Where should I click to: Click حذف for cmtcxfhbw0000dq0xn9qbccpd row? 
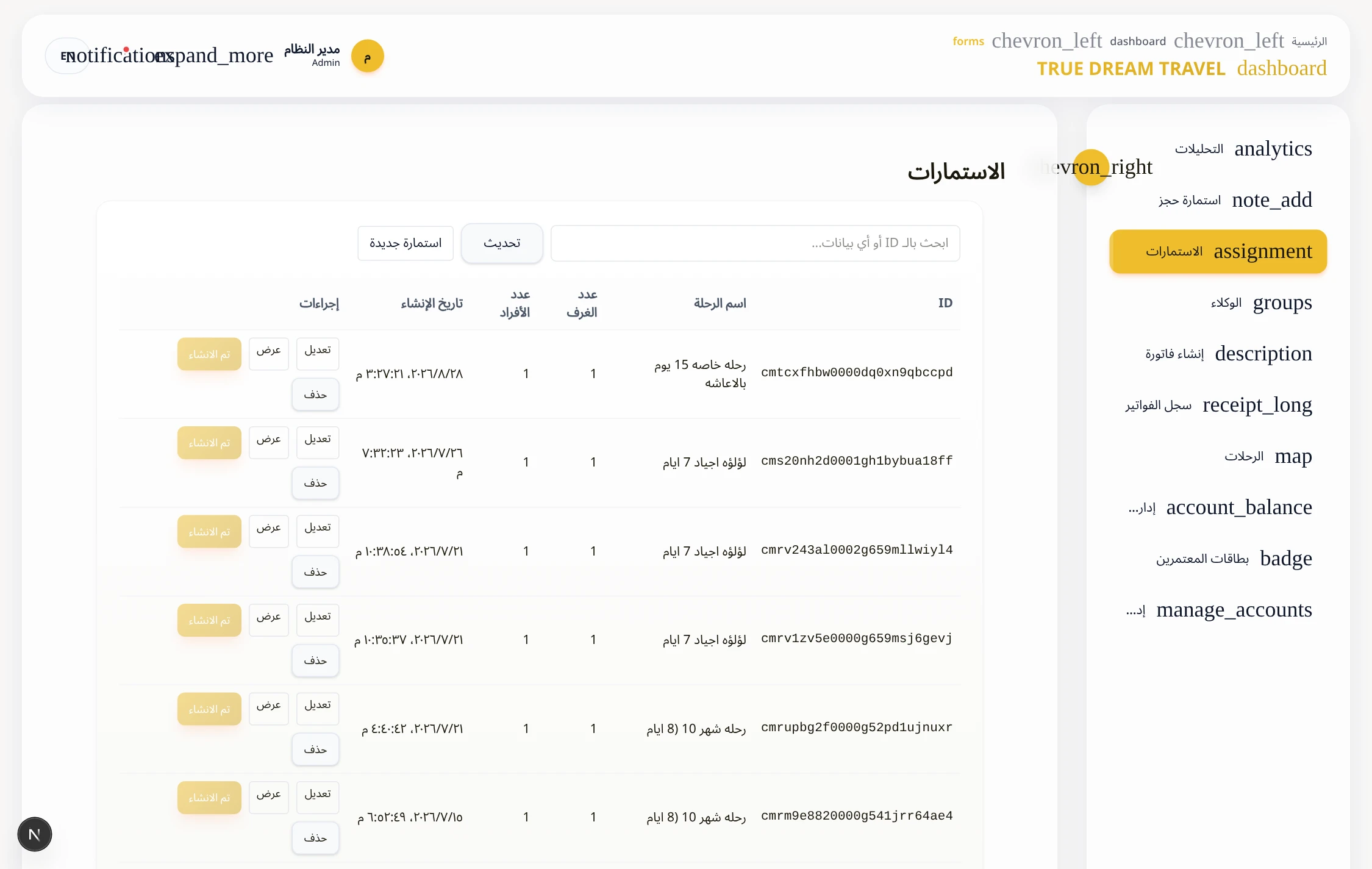pos(315,395)
